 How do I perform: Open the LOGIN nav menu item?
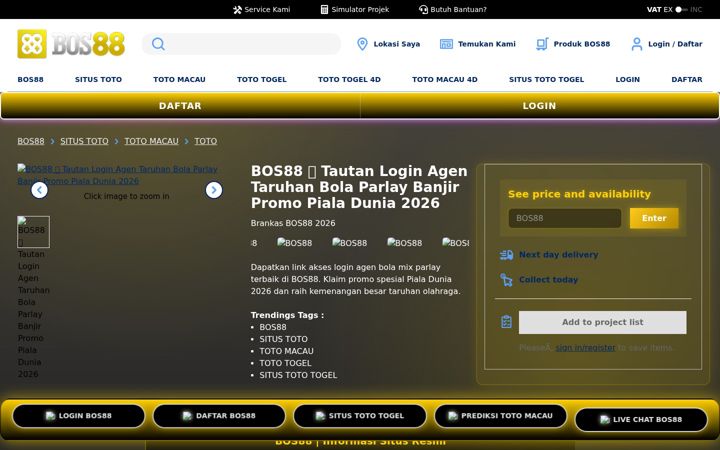point(628,79)
